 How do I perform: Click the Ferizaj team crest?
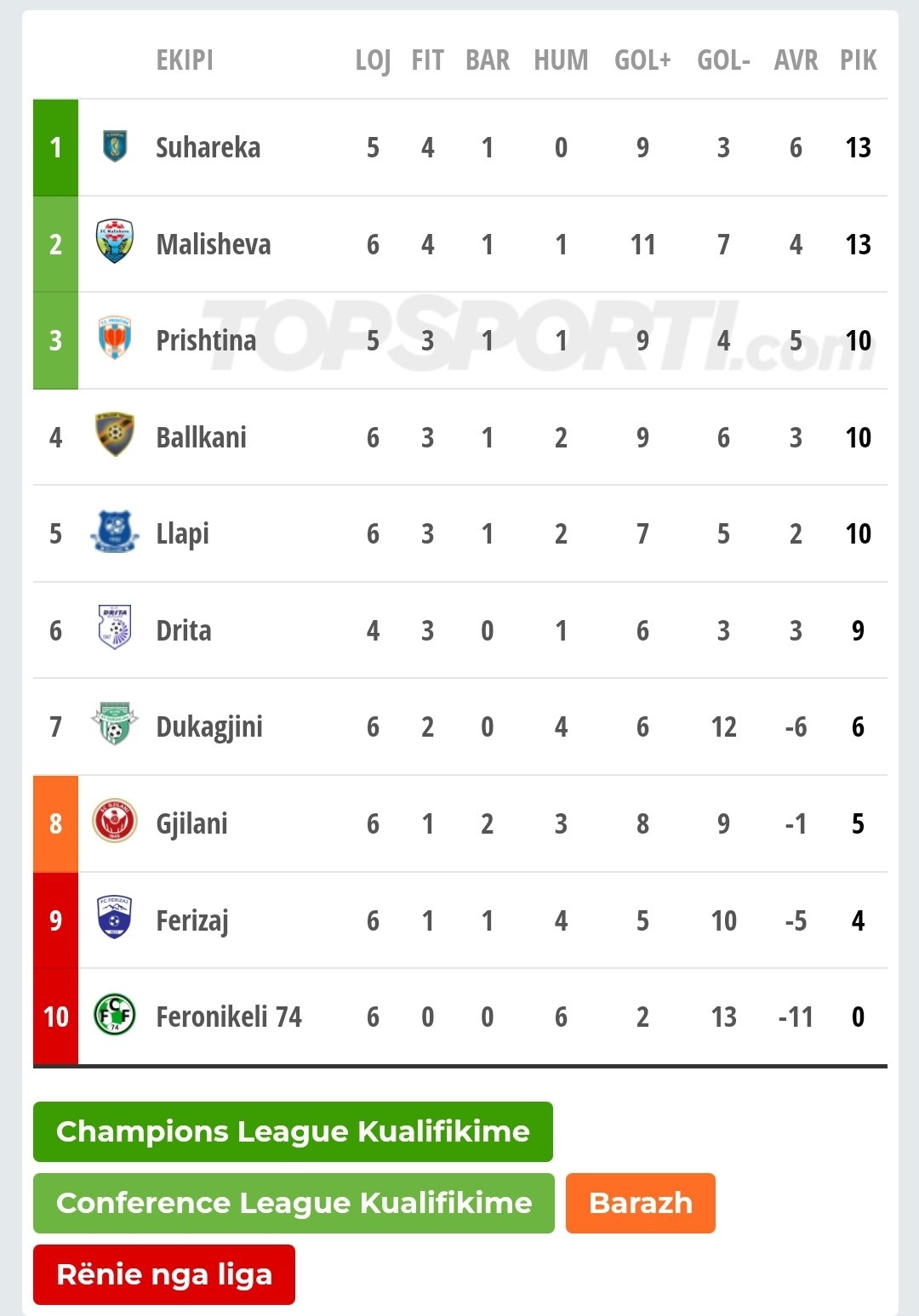coord(115,920)
